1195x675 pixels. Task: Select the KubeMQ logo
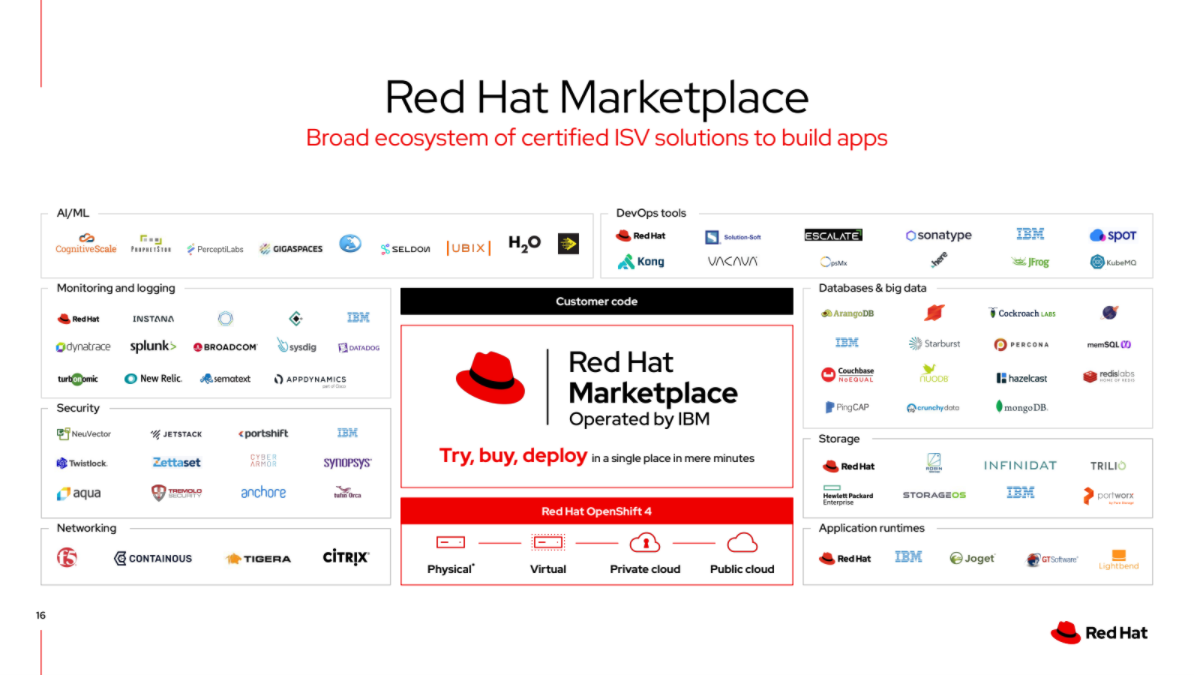(x=1113, y=262)
